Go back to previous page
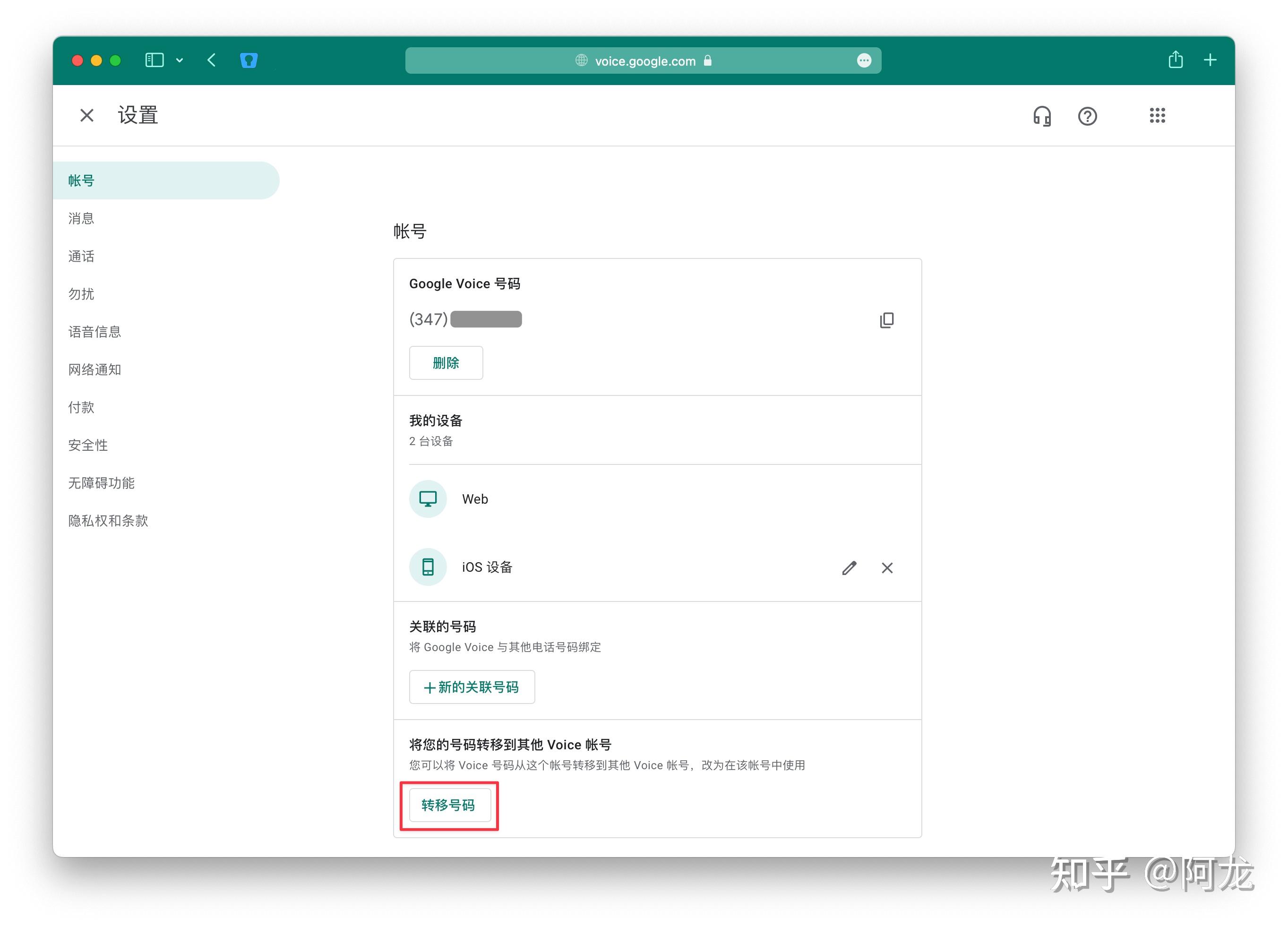This screenshot has height=927, width=1288. (x=211, y=60)
